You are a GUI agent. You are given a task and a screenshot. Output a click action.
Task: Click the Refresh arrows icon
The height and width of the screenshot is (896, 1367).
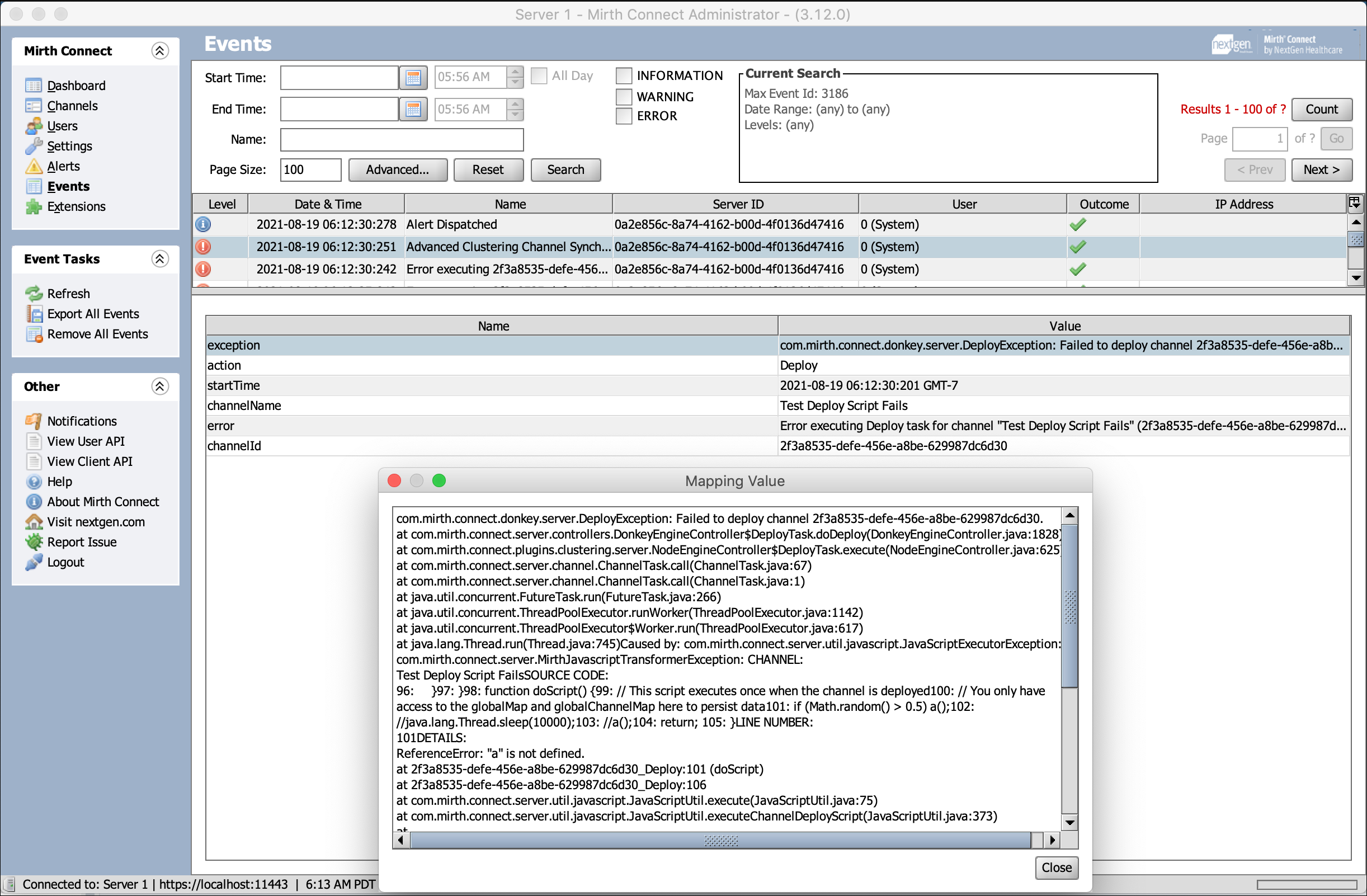point(34,294)
